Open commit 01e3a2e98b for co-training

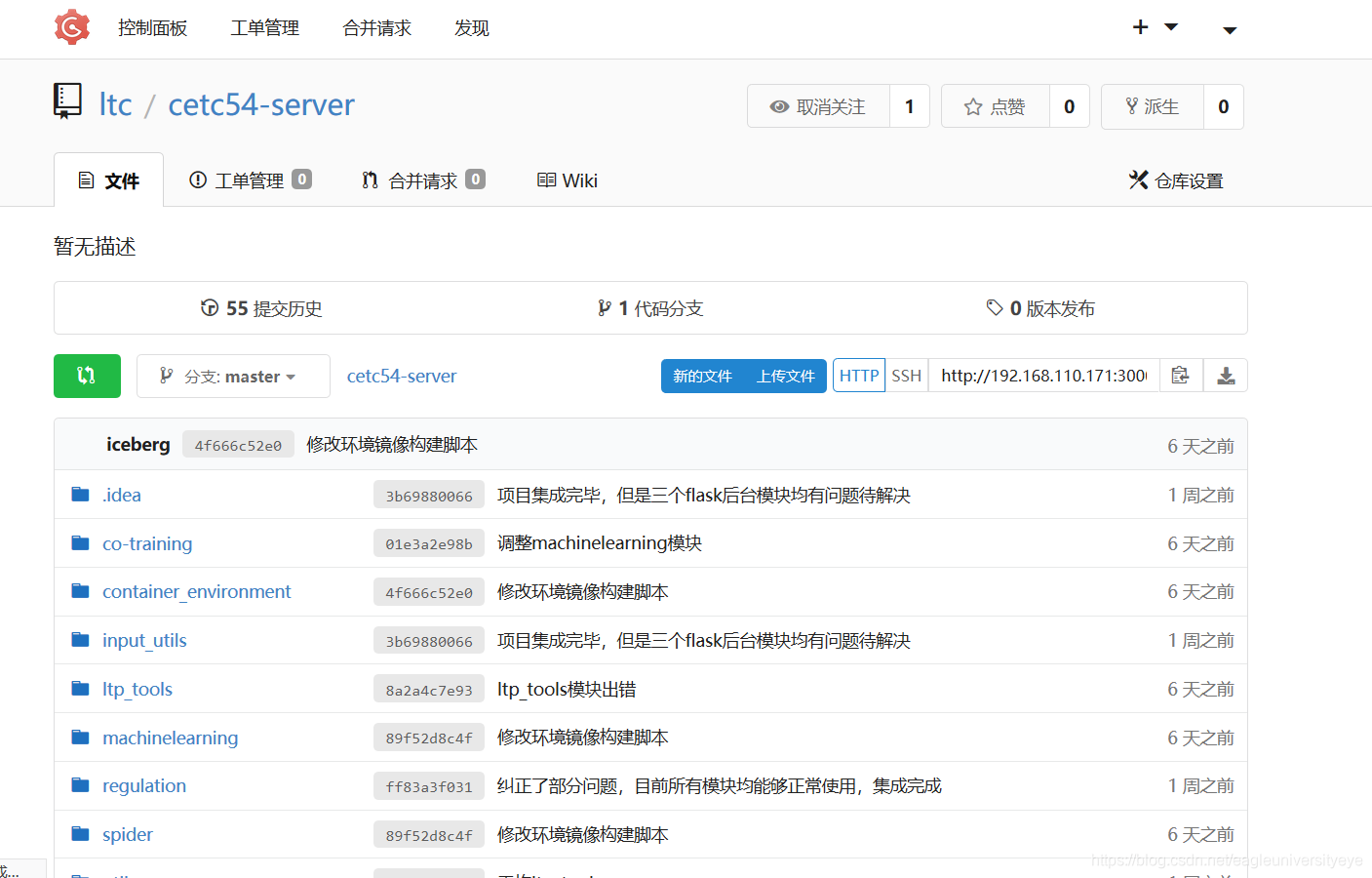click(429, 543)
